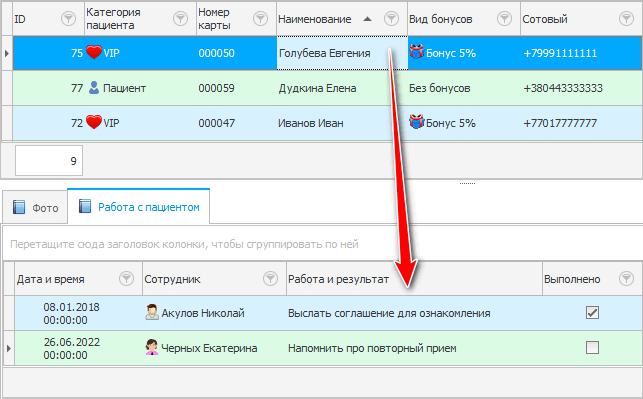Select patient name Иванов Иван

pos(310,123)
